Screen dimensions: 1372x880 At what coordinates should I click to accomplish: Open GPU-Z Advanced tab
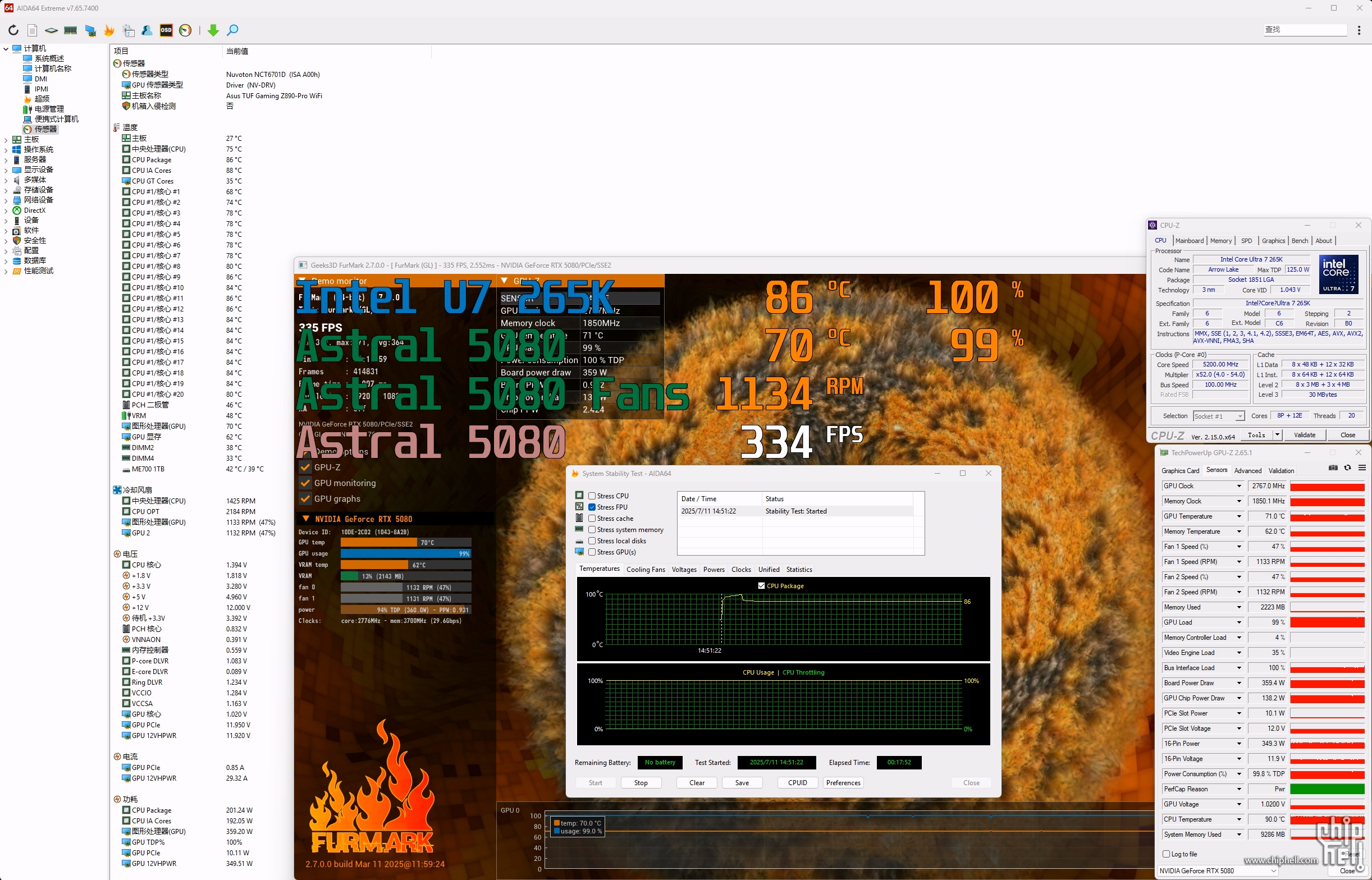(x=1247, y=471)
